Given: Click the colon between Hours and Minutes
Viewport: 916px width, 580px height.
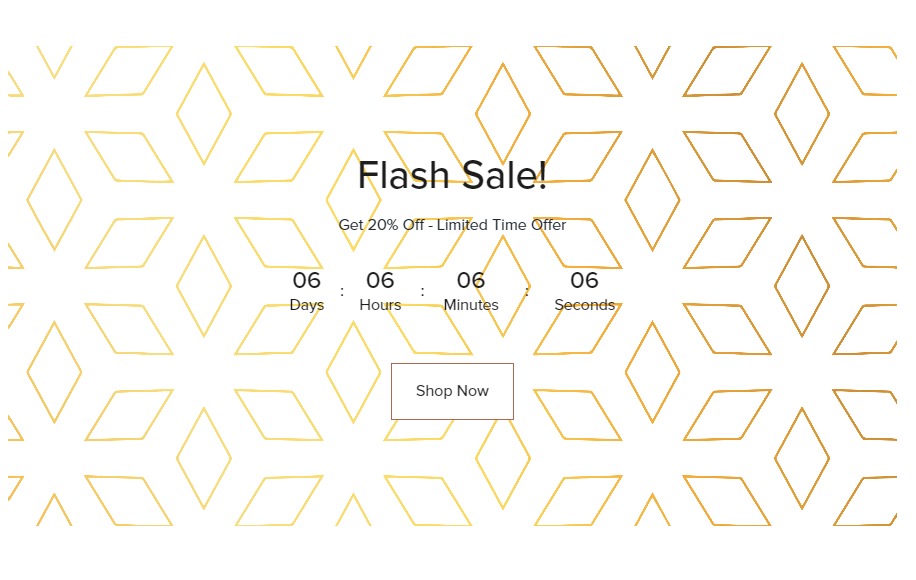Looking at the screenshot, I should [x=422, y=291].
